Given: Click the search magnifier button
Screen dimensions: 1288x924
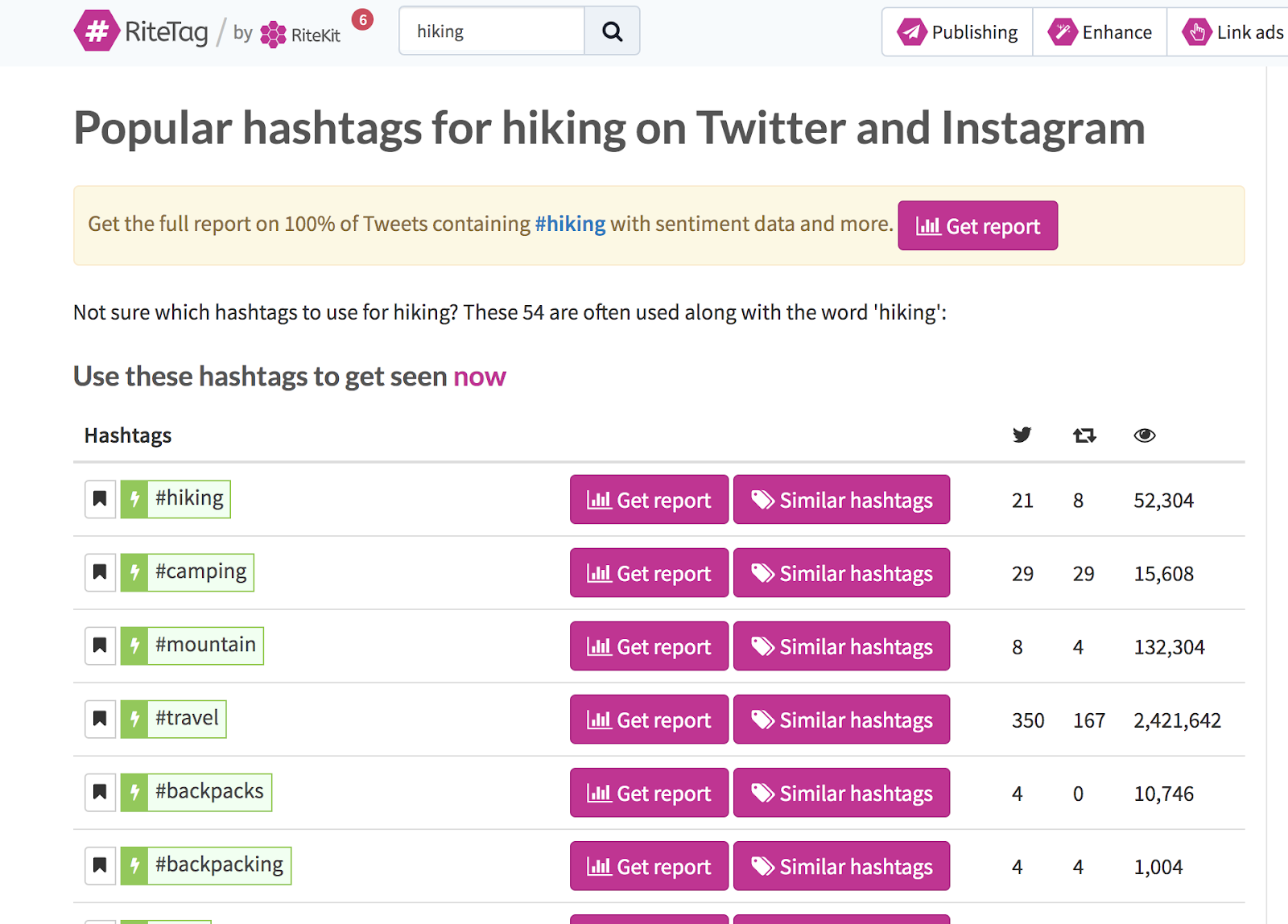Looking at the screenshot, I should [612, 31].
